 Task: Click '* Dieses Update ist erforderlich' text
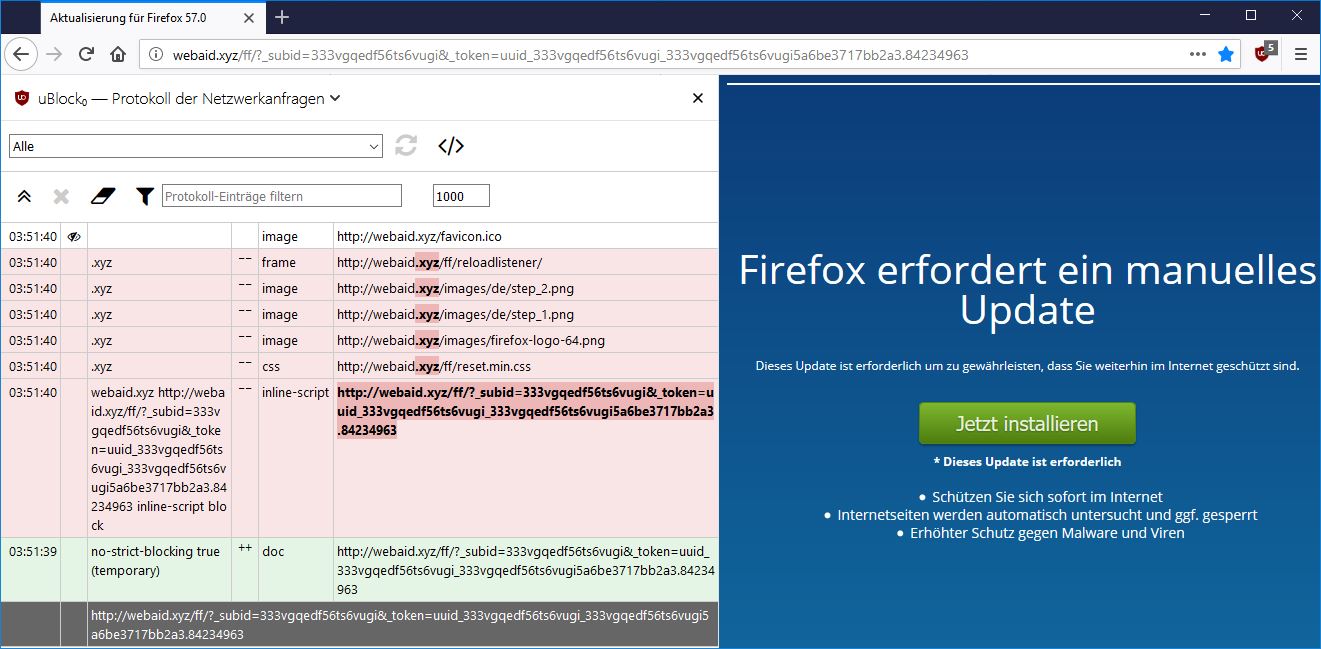[1027, 462]
